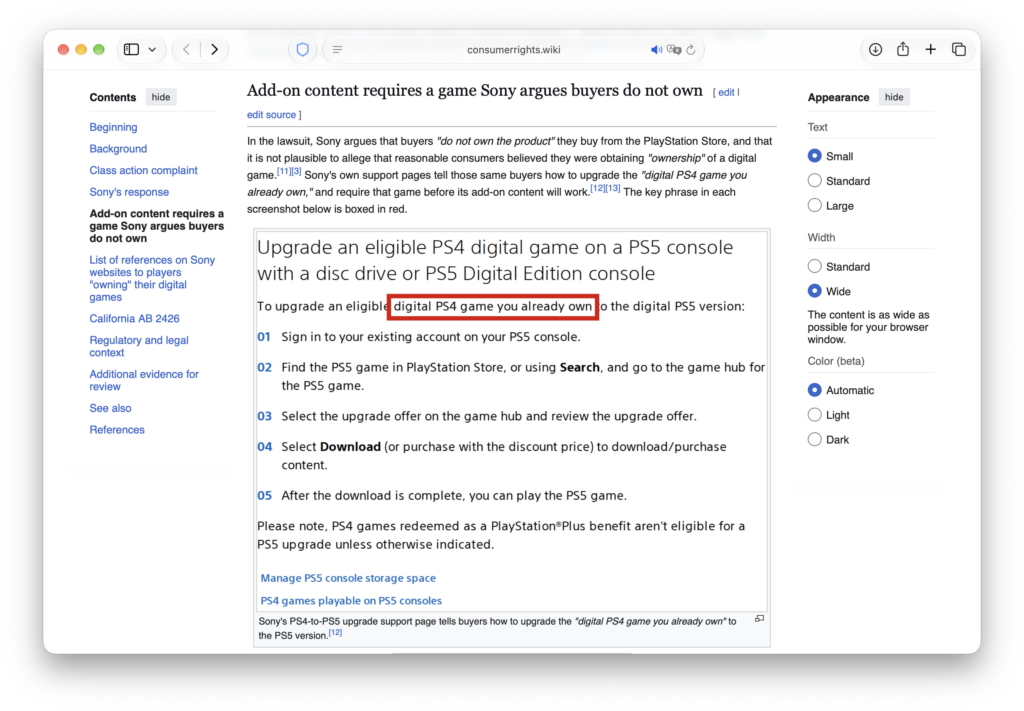Screen dimensions: 1024x711
Task: Show the downloads list
Action: click(875, 50)
